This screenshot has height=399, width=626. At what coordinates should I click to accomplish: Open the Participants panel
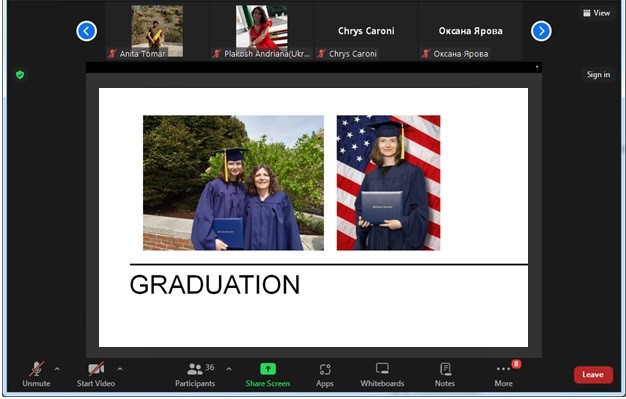tap(195, 374)
